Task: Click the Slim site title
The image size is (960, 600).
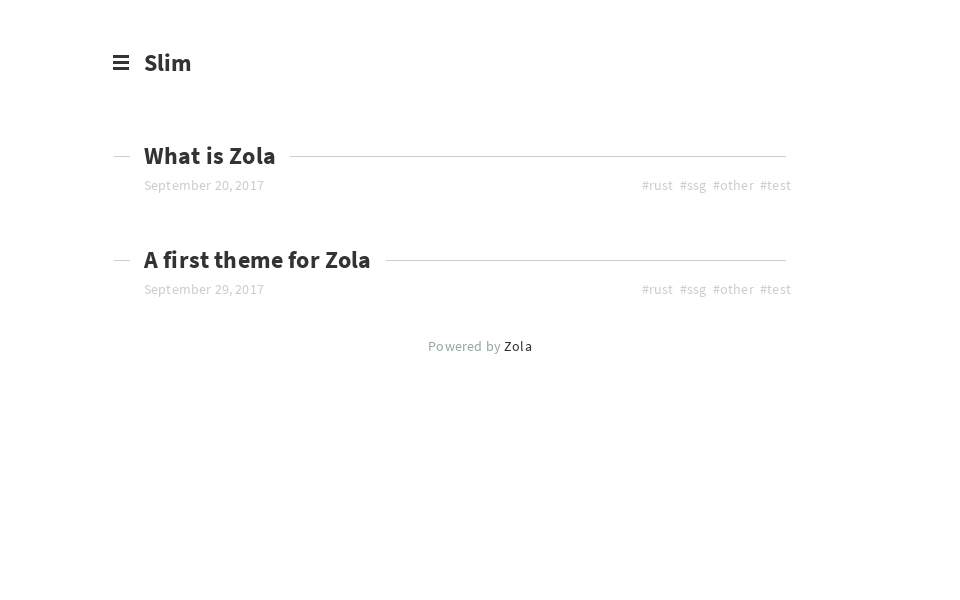Action: (x=167, y=63)
